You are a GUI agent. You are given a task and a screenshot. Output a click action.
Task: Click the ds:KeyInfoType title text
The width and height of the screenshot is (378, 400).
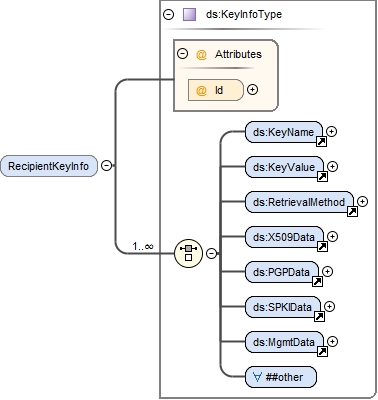[244, 14]
